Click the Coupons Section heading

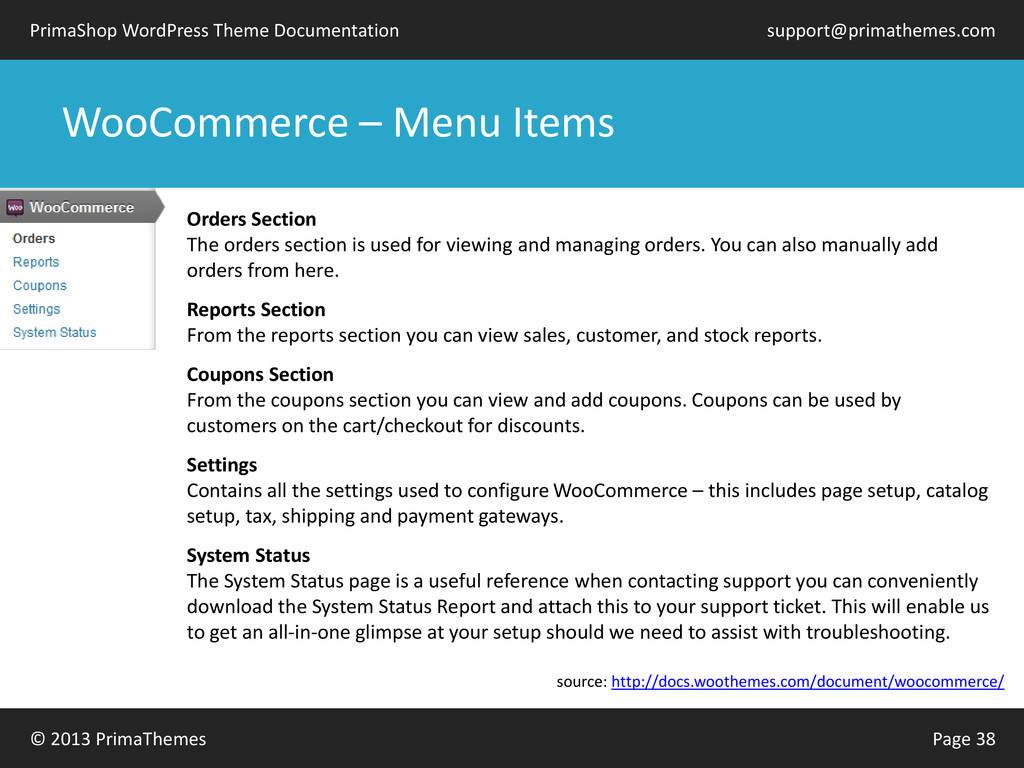point(260,374)
